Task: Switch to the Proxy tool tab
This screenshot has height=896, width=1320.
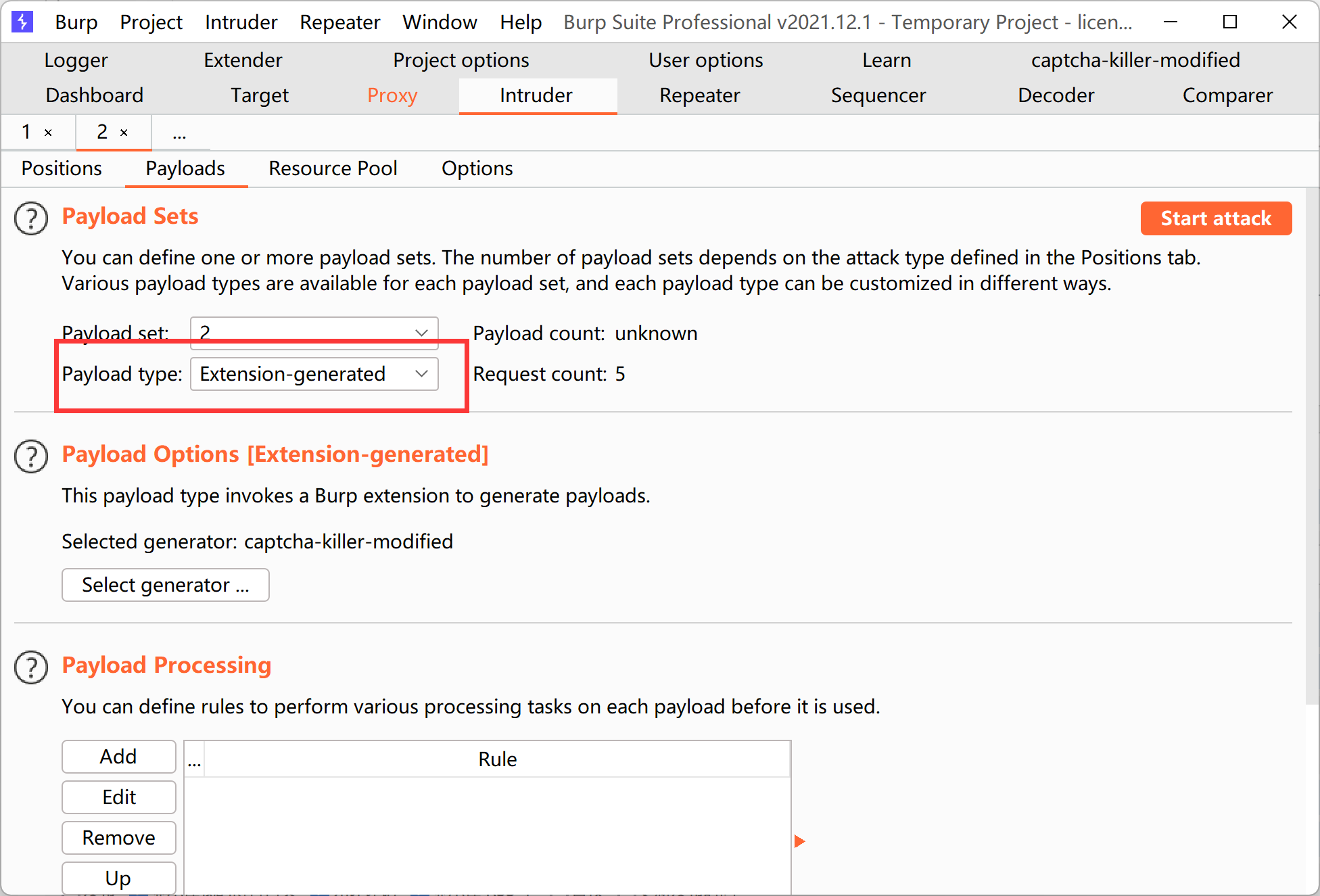Action: (392, 95)
